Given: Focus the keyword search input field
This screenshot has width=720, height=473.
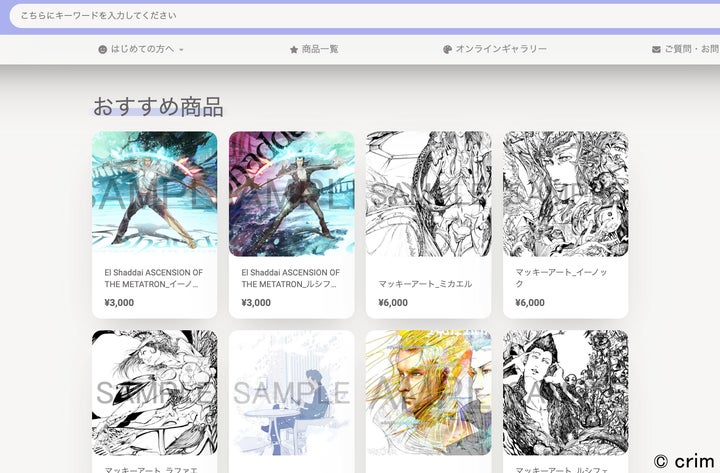Looking at the screenshot, I should pos(365,16).
